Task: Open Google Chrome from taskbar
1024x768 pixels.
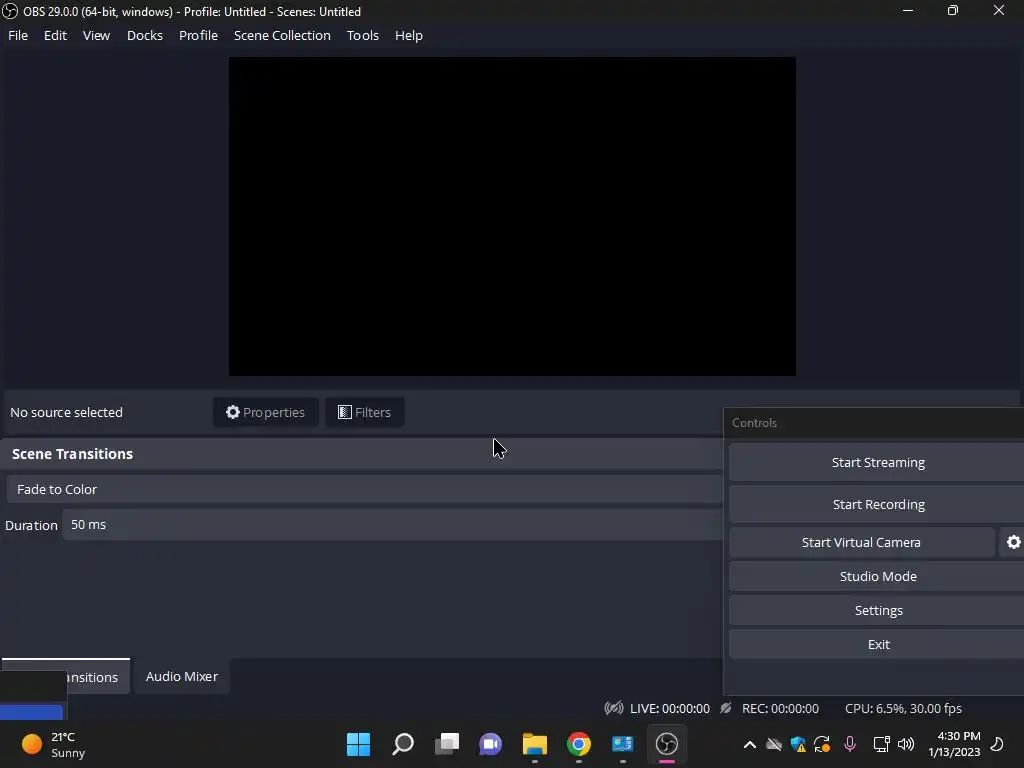Action: 579,744
